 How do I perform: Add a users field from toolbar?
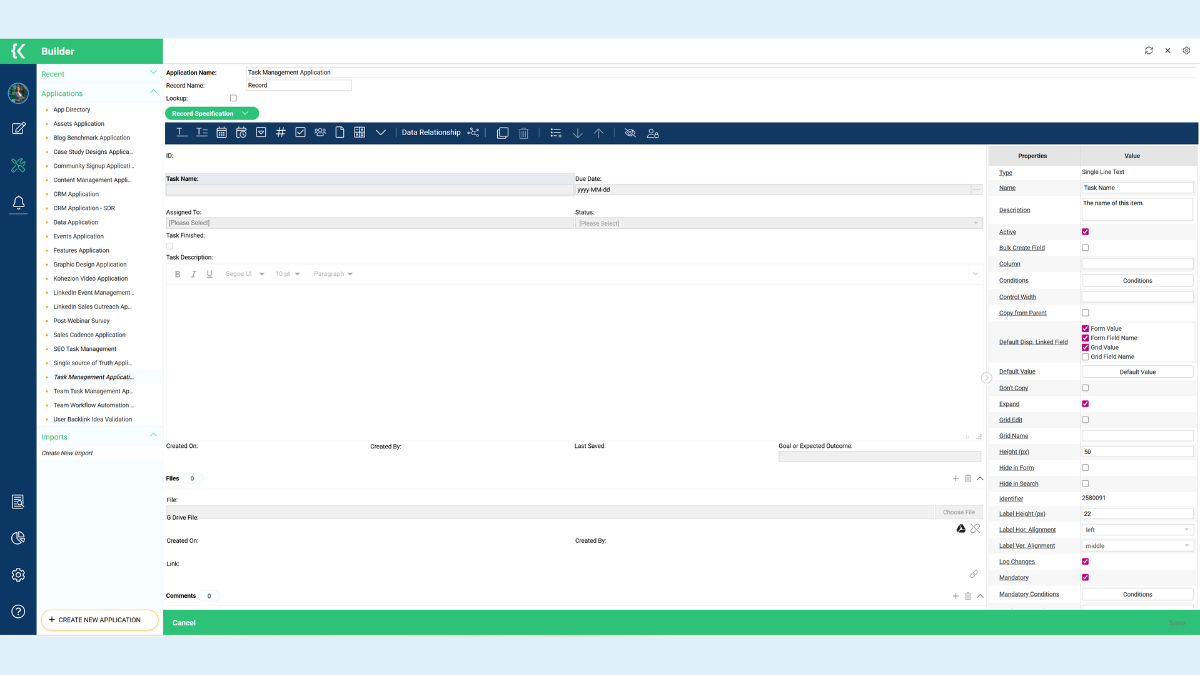[x=320, y=132]
